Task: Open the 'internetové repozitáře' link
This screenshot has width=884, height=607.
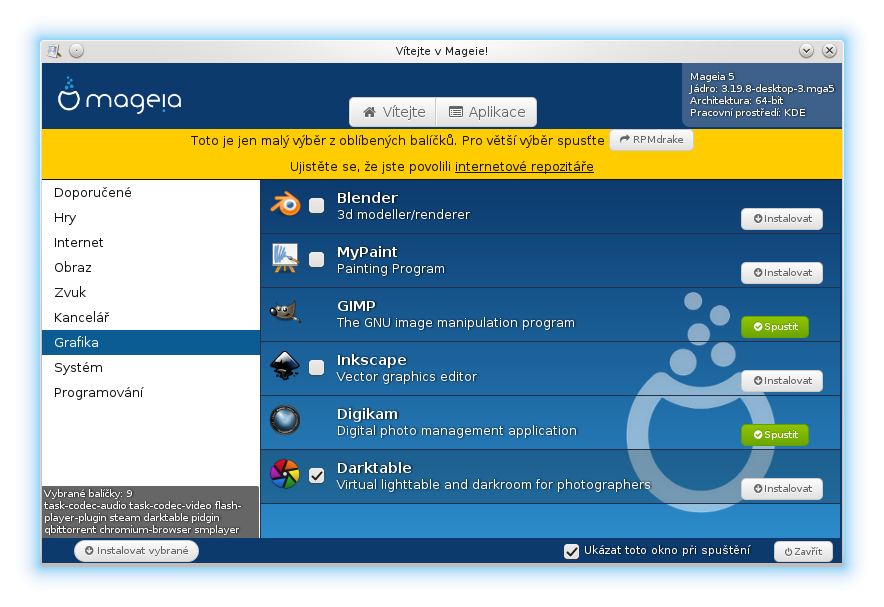Action: pyautogui.click(x=524, y=167)
